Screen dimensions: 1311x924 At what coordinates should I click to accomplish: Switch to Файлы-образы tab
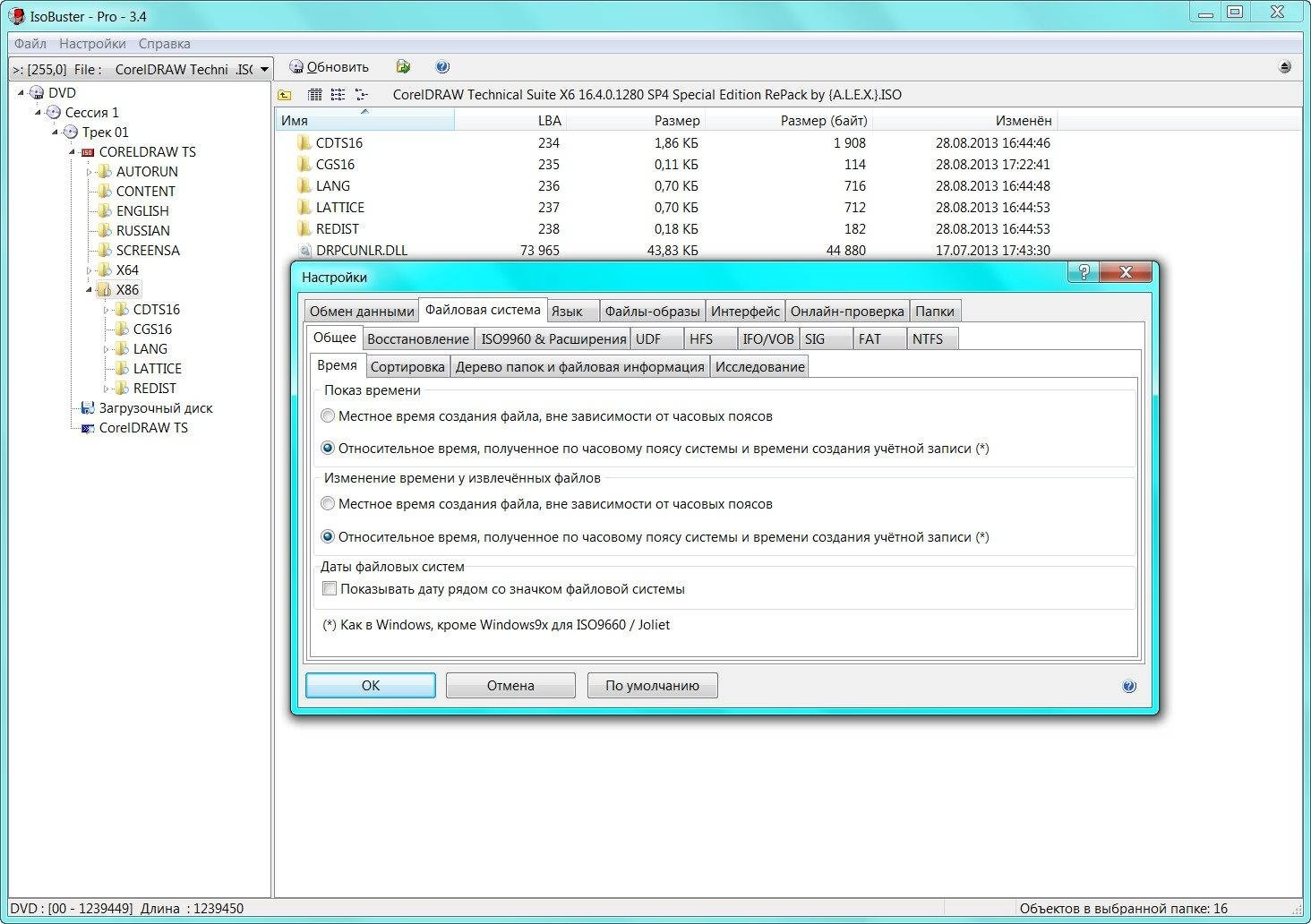click(x=652, y=312)
